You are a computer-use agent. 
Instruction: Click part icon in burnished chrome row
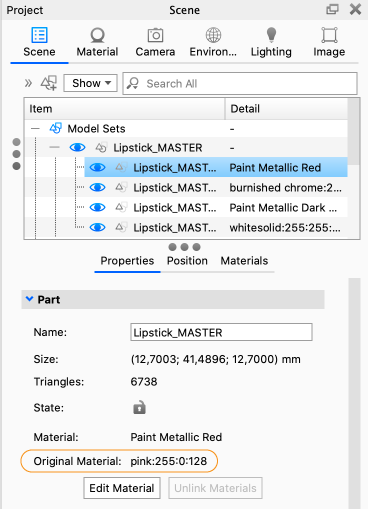tap(121, 187)
